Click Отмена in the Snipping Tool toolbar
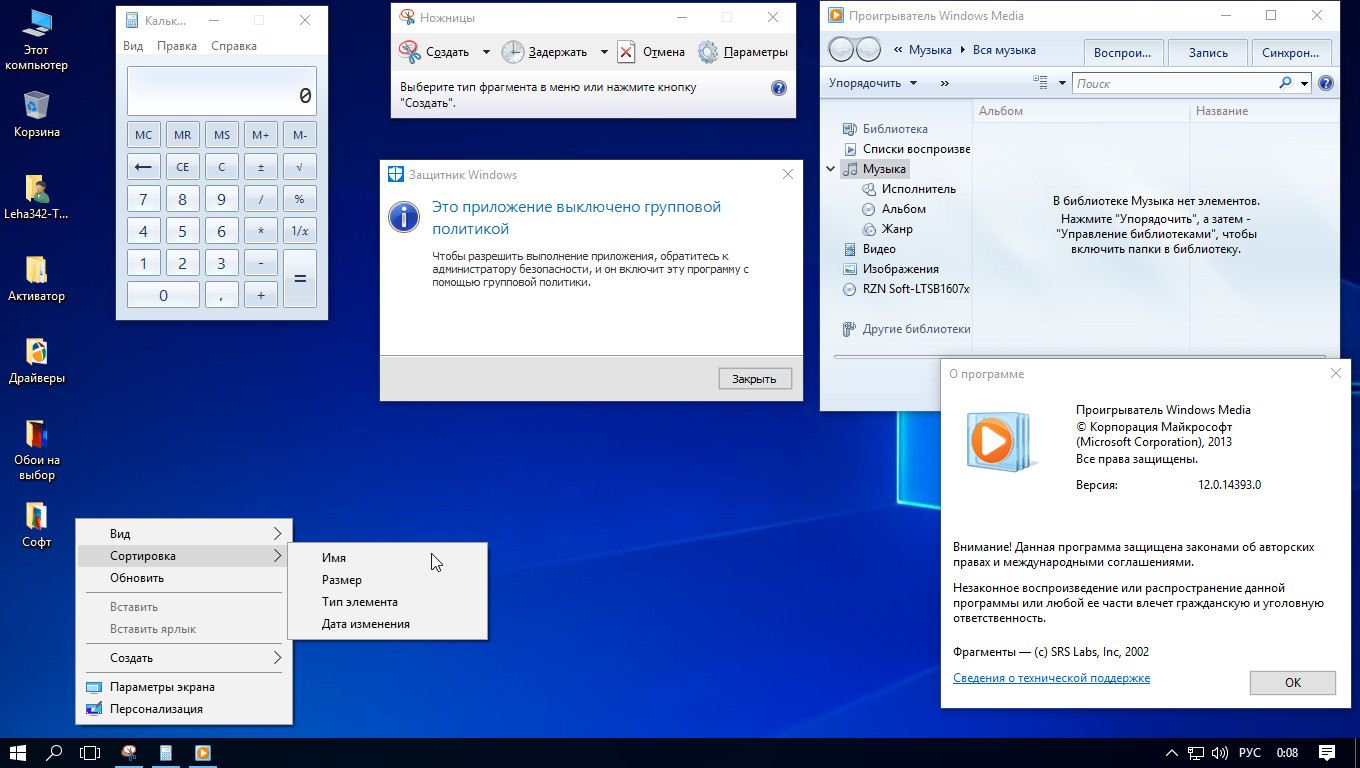This screenshot has height=768, width=1360. tap(651, 52)
